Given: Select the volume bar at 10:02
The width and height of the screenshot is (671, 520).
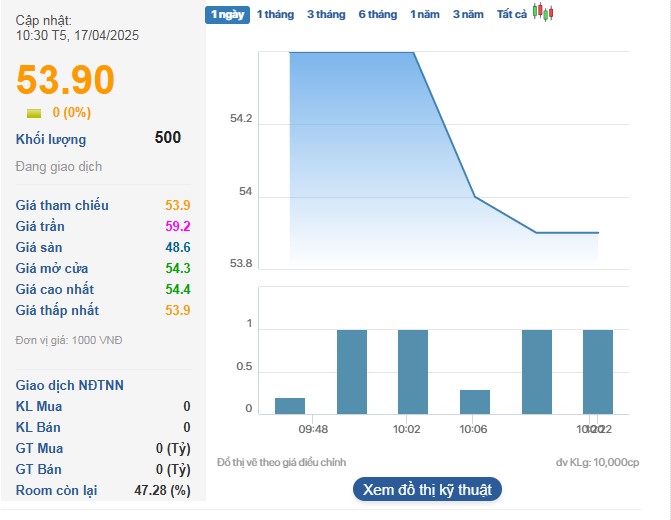Looking at the screenshot, I should 413,371.
